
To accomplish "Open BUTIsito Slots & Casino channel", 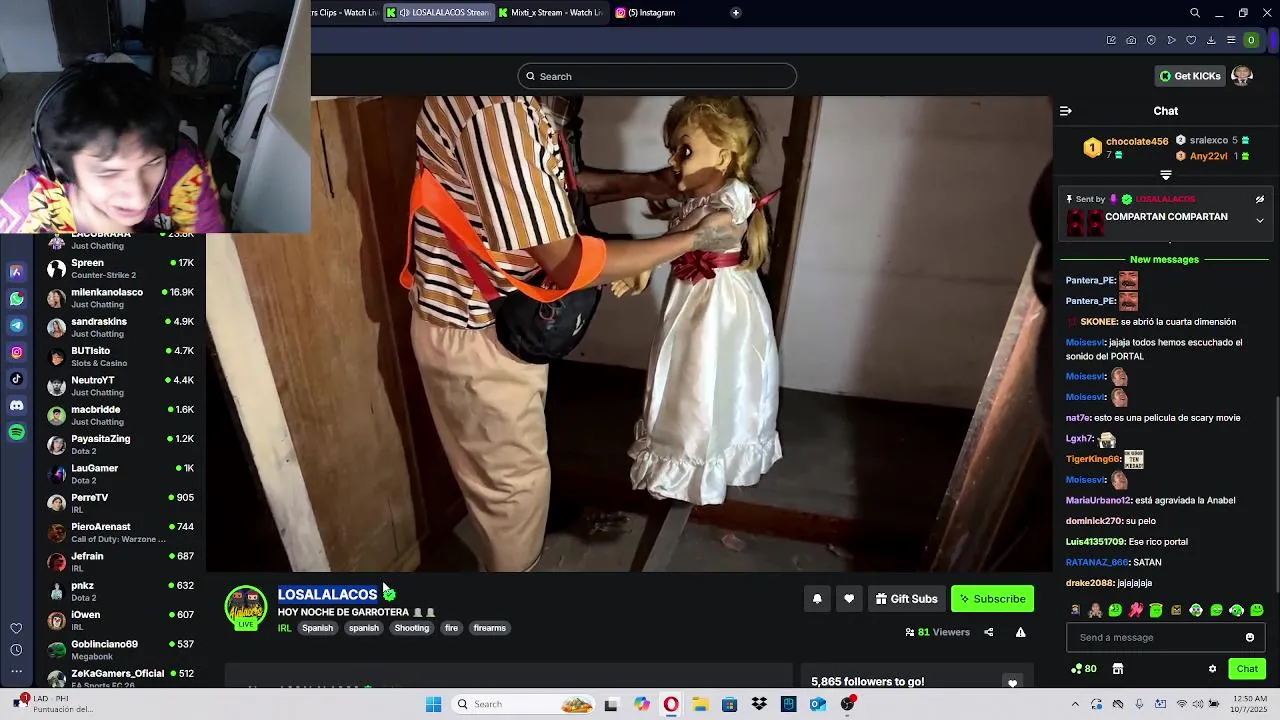I will [x=120, y=357].
